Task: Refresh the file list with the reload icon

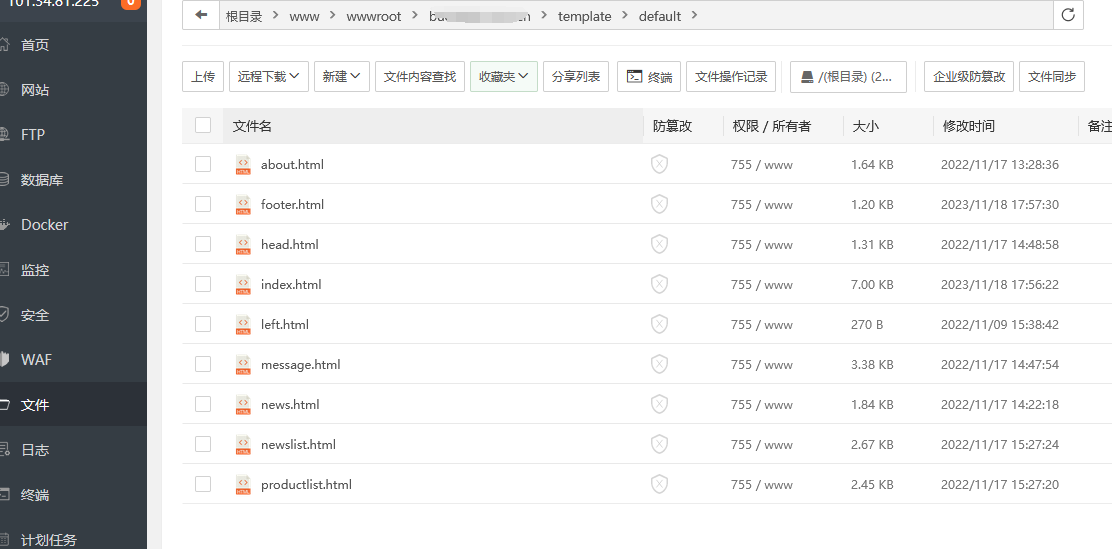Action: point(1068,15)
